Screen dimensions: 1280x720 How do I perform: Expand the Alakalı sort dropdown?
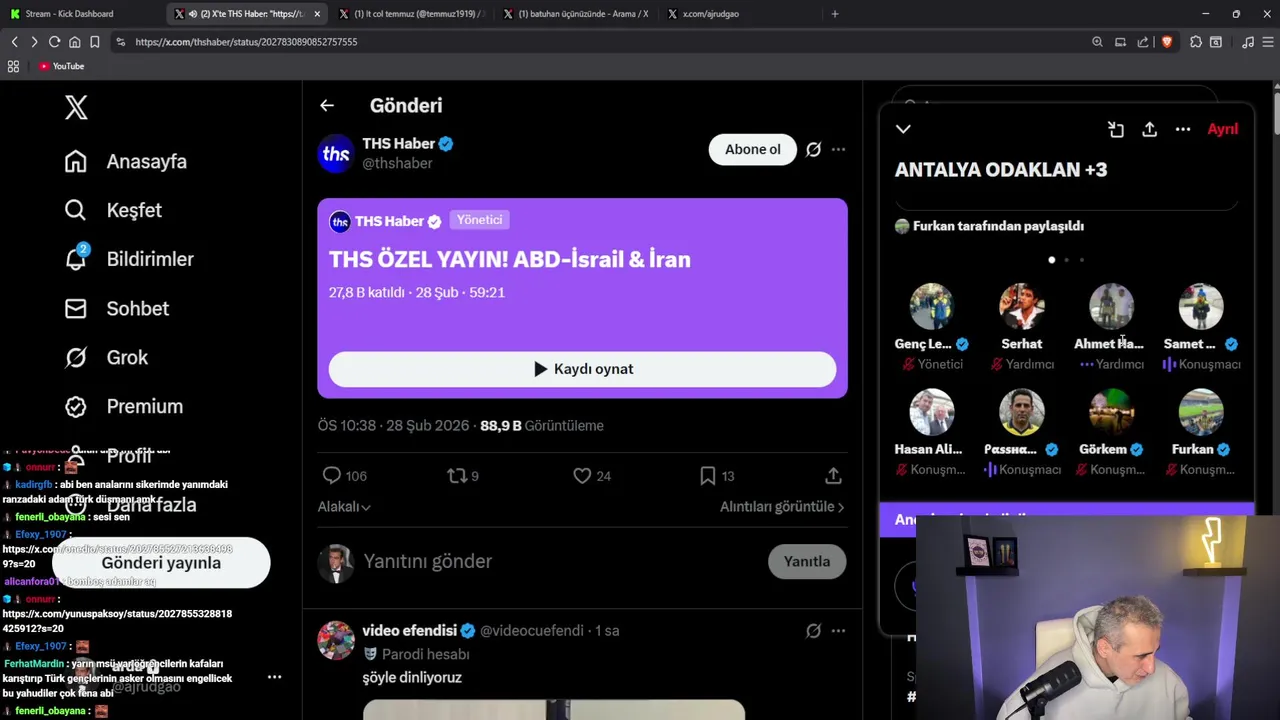pyautogui.click(x=344, y=507)
